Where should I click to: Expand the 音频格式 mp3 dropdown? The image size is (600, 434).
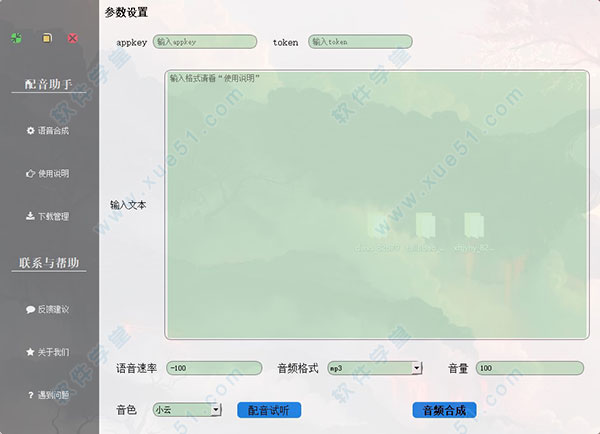pyautogui.click(x=416, y=368)
